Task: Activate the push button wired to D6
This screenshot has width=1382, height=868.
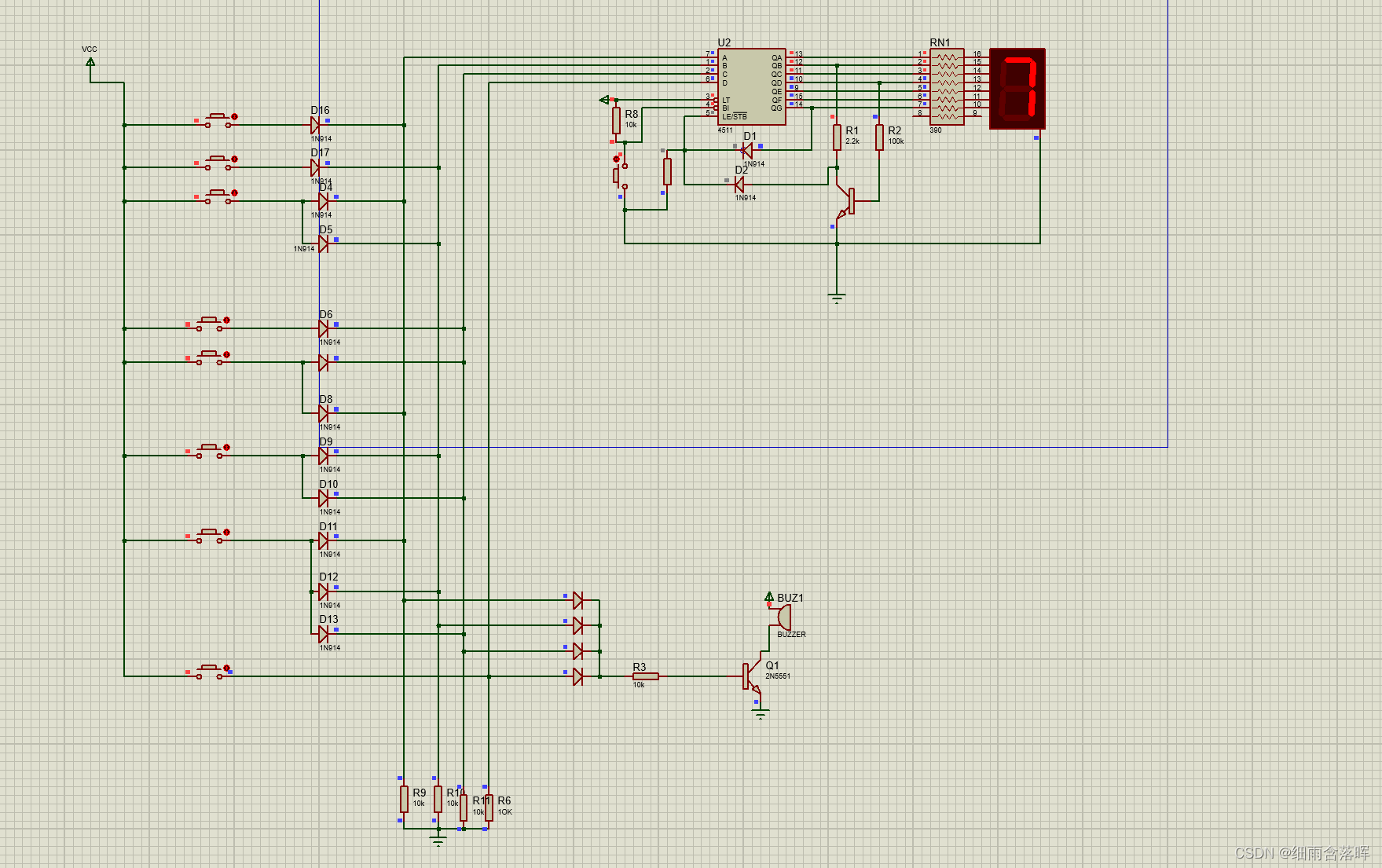Action: point(211,324)
